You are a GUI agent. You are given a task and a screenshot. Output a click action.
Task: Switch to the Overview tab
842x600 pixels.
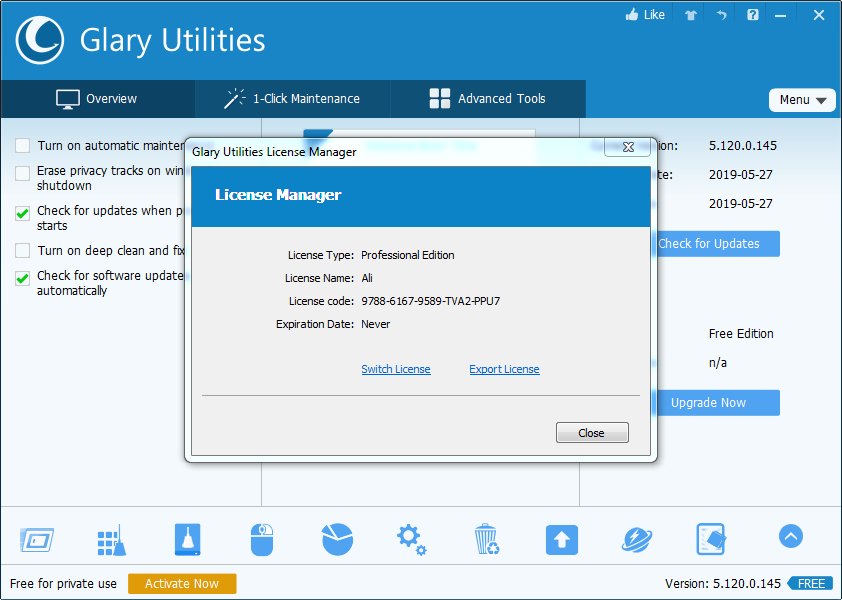pyautogui.click(x=98, y=99)
